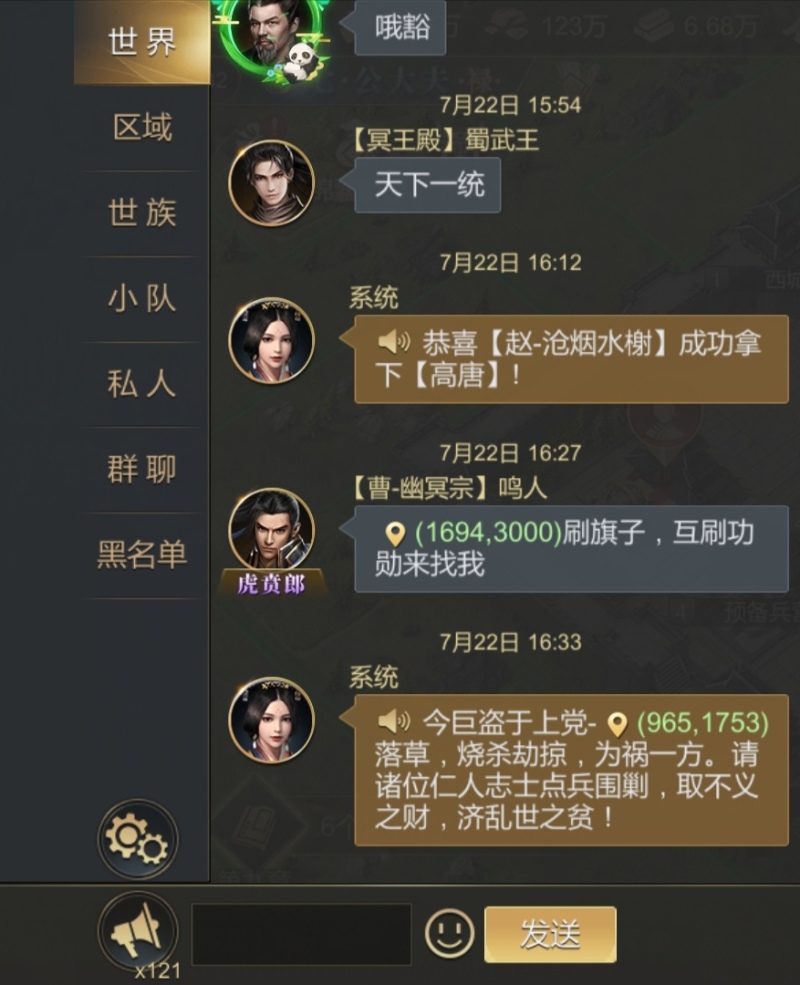Open 黑名单 blacklist tab

pyautogui.click(x=142, y=555)
